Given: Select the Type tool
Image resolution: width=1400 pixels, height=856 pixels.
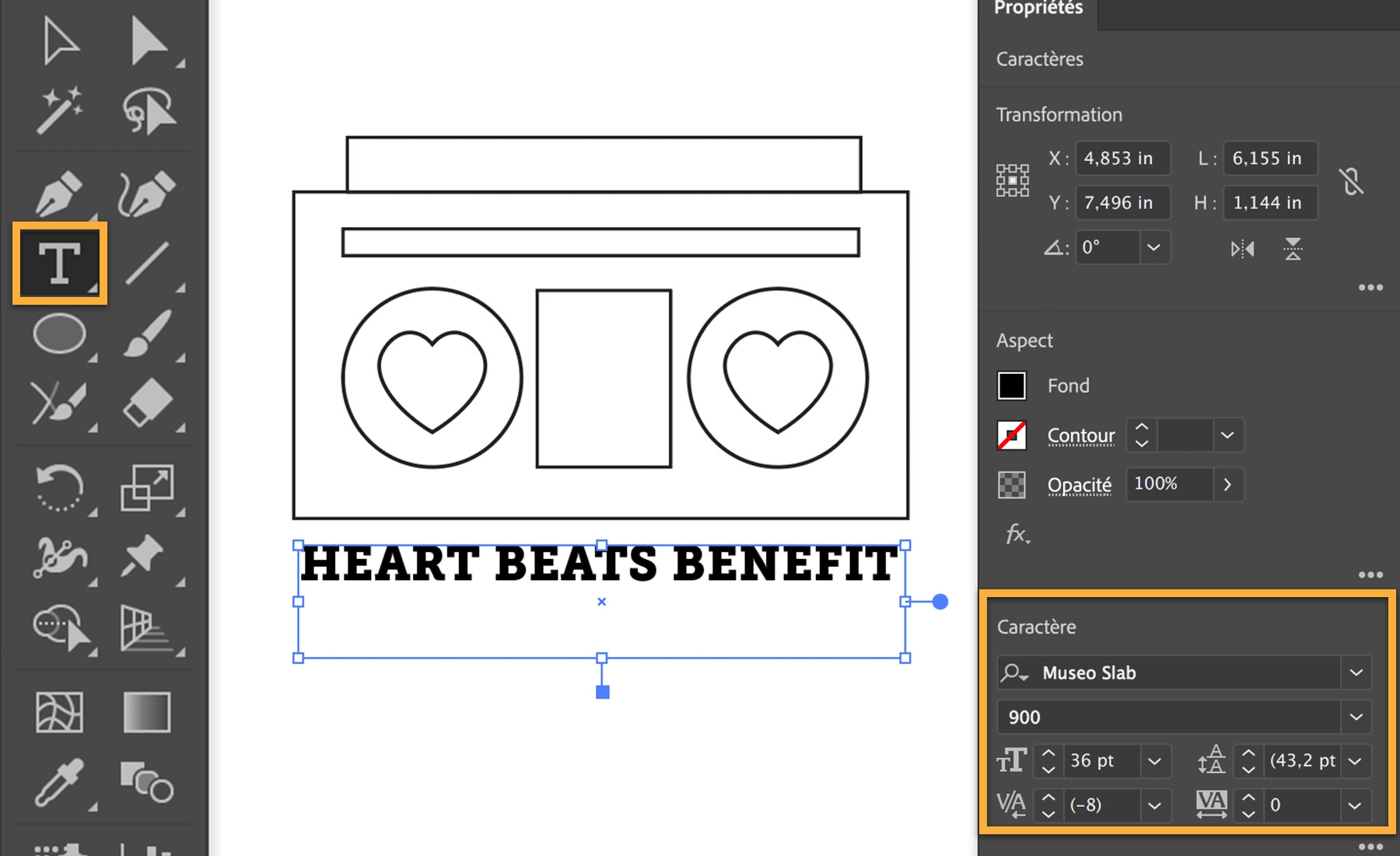Looking at the screenshot, I should pos(61,263).
